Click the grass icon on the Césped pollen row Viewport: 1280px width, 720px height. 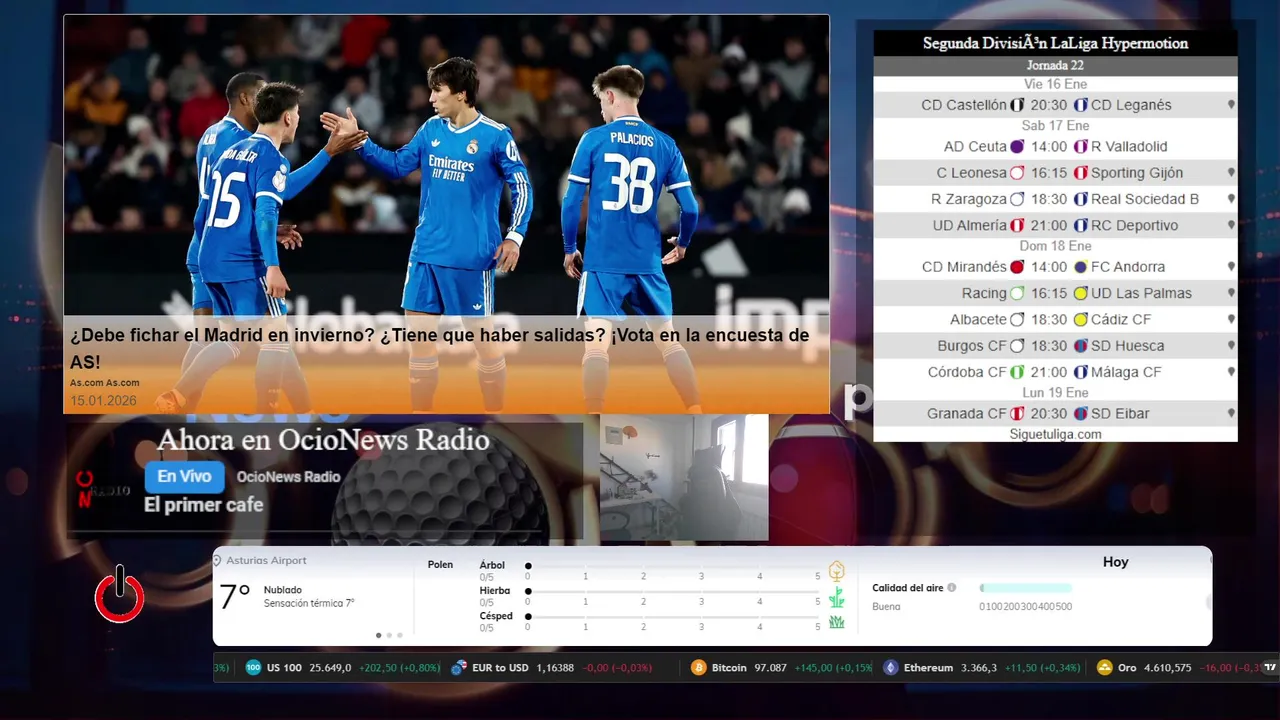point(837,622)
